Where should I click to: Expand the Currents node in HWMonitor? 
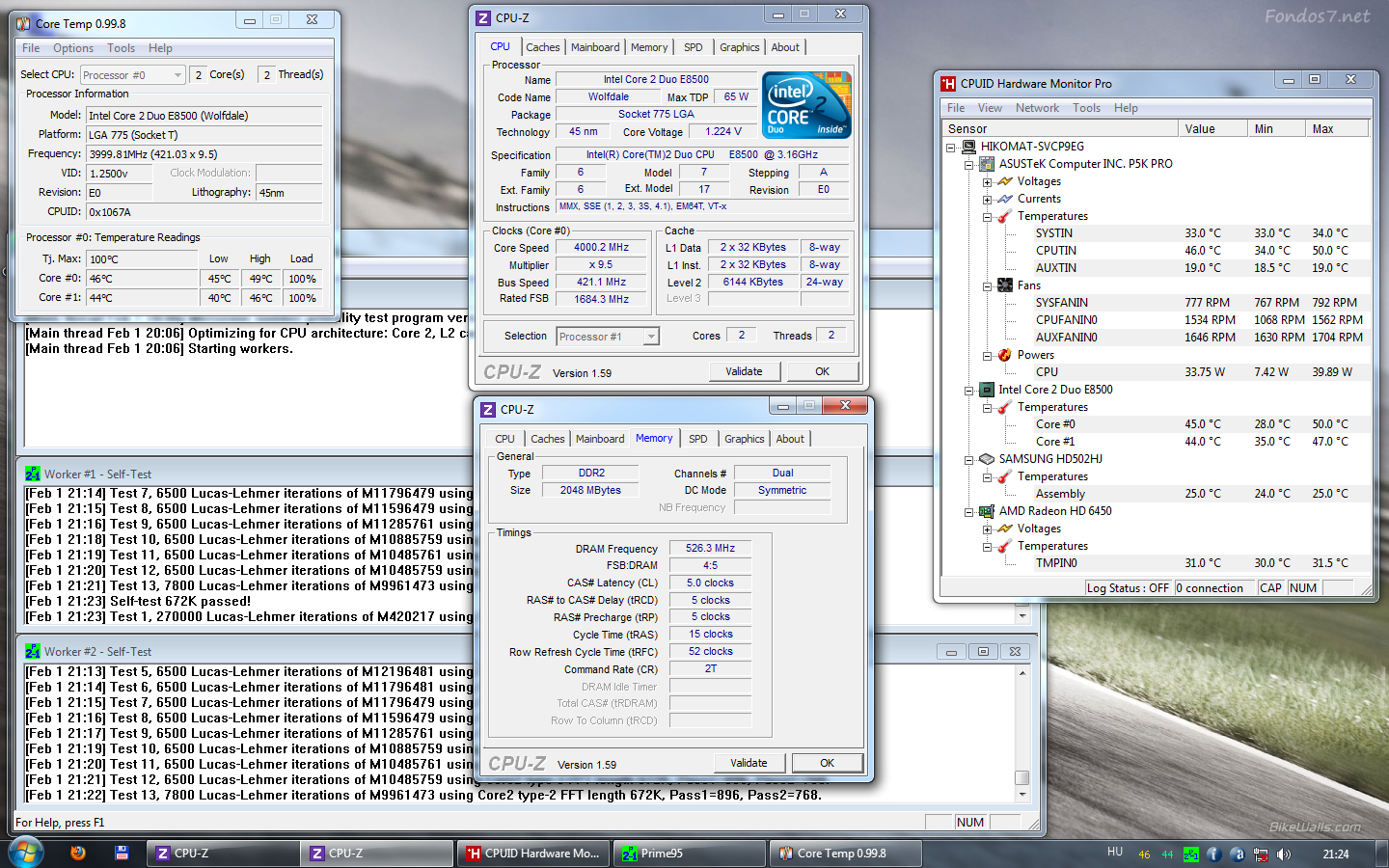(987, 200)
